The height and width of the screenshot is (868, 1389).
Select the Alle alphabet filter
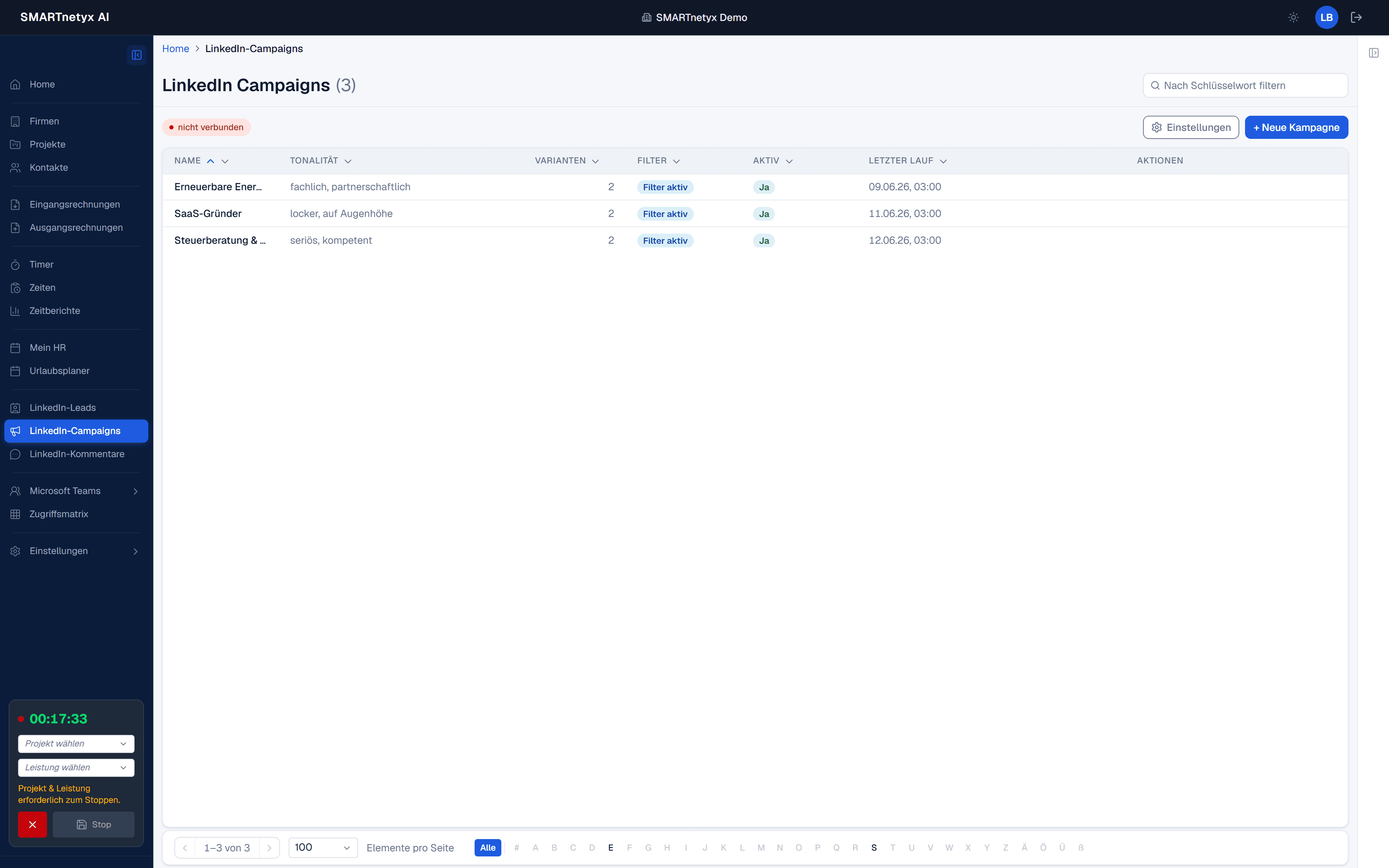pos(488,847)
